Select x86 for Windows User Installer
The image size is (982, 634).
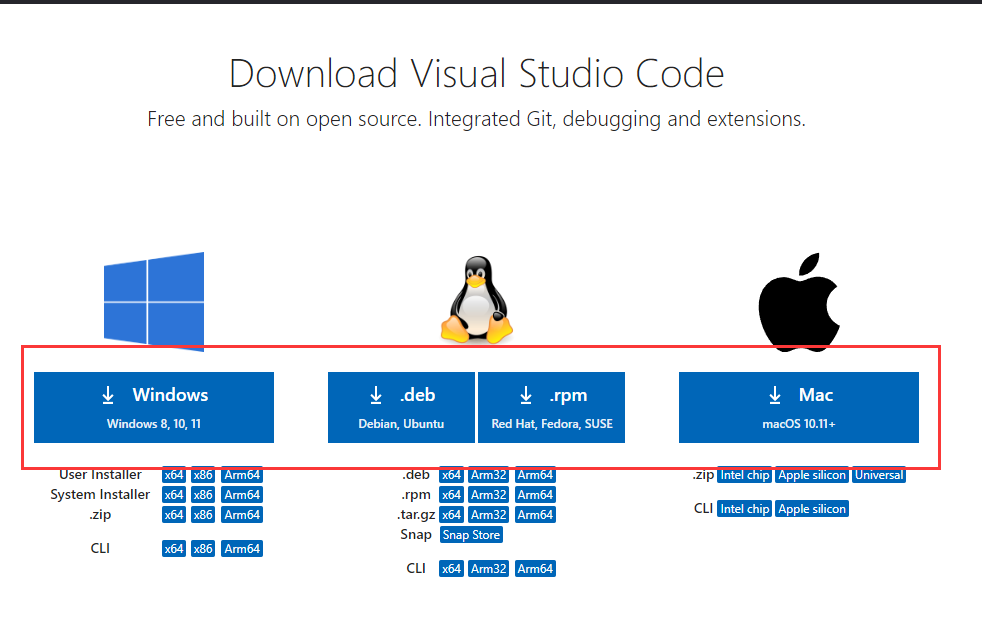click(203, 475)
